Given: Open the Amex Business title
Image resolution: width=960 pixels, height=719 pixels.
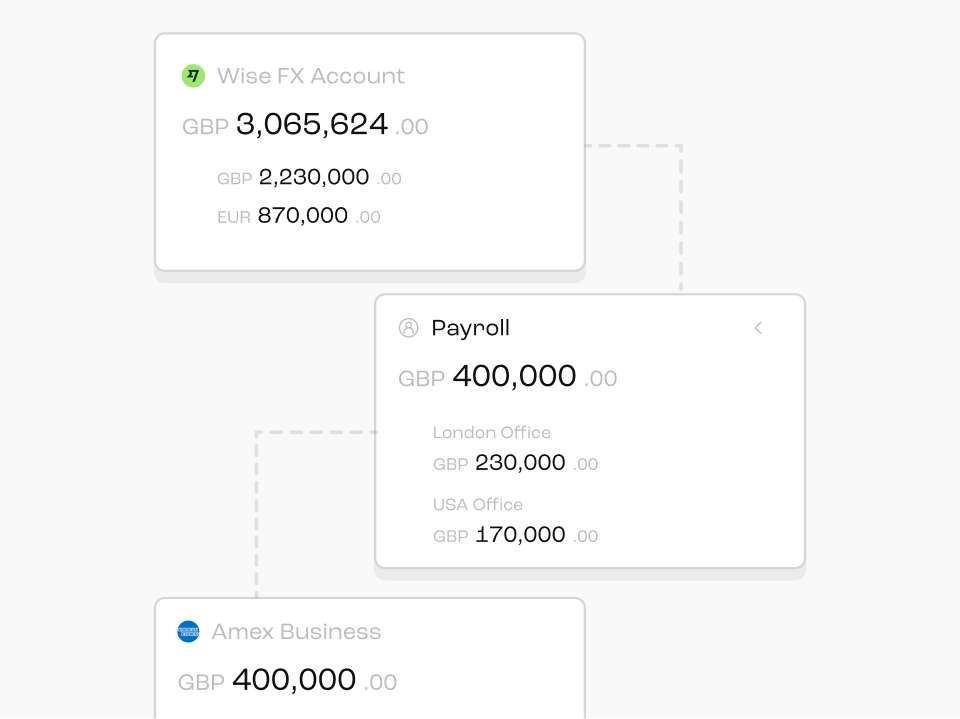Looking at the screenshot, I should coord(296,631).
